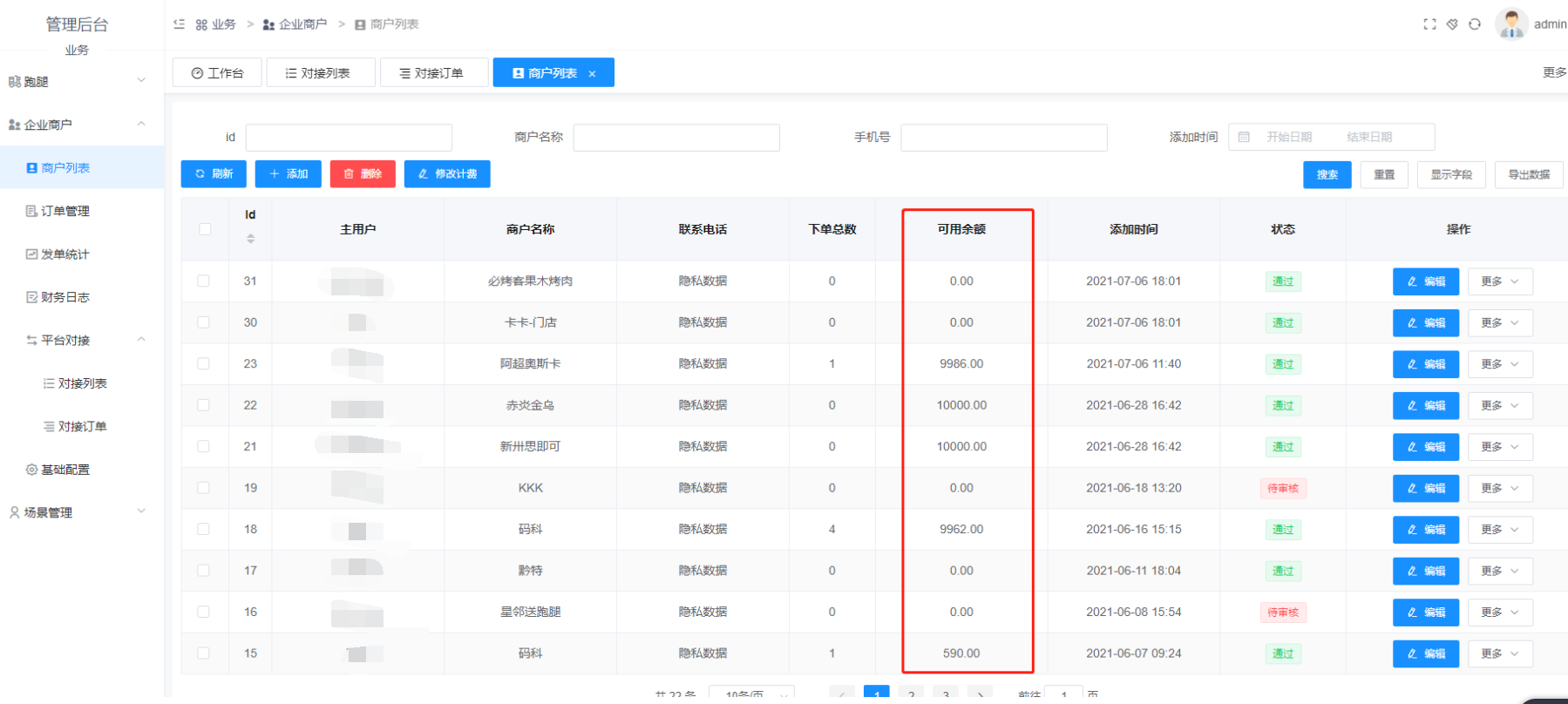Toggle fullscreen mode icon in header
This screenshot has height=704, width=1568.
tap(1429, 24)
